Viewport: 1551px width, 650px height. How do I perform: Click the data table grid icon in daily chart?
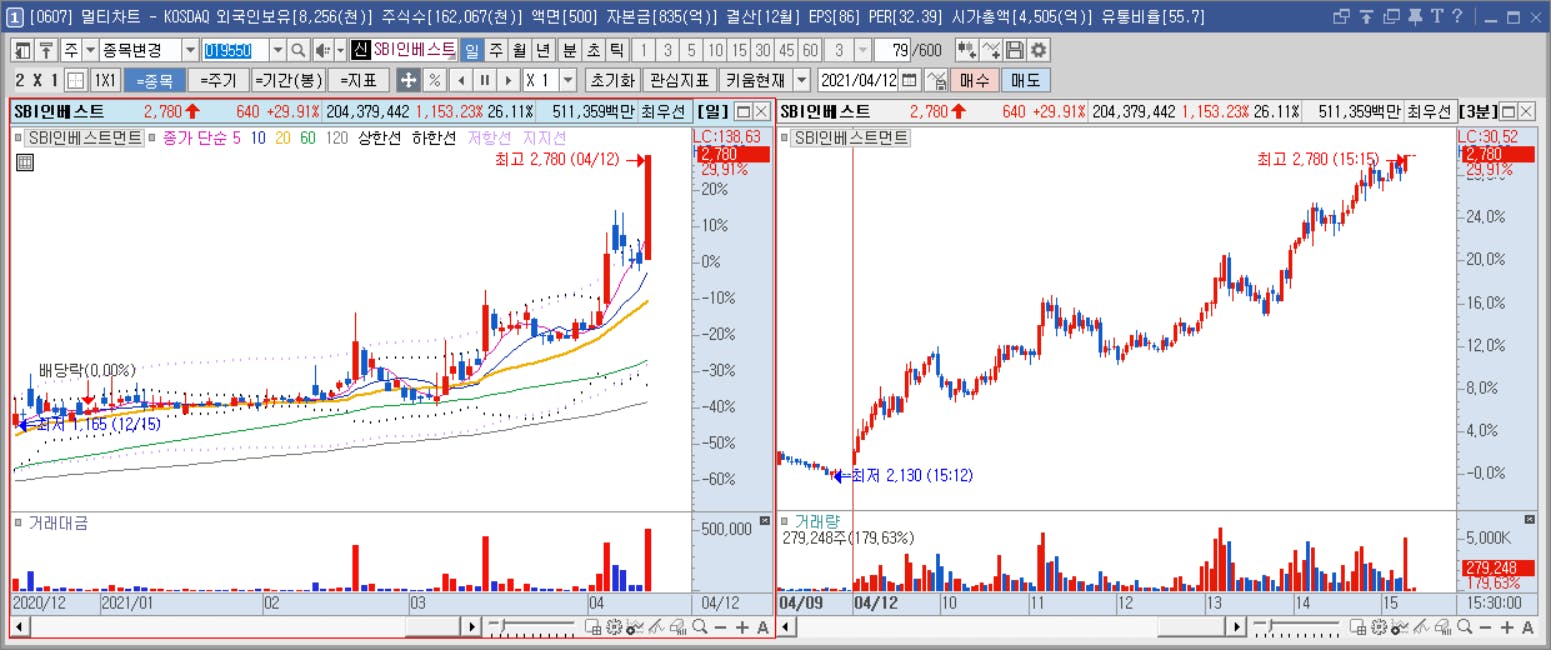[25, 163]
